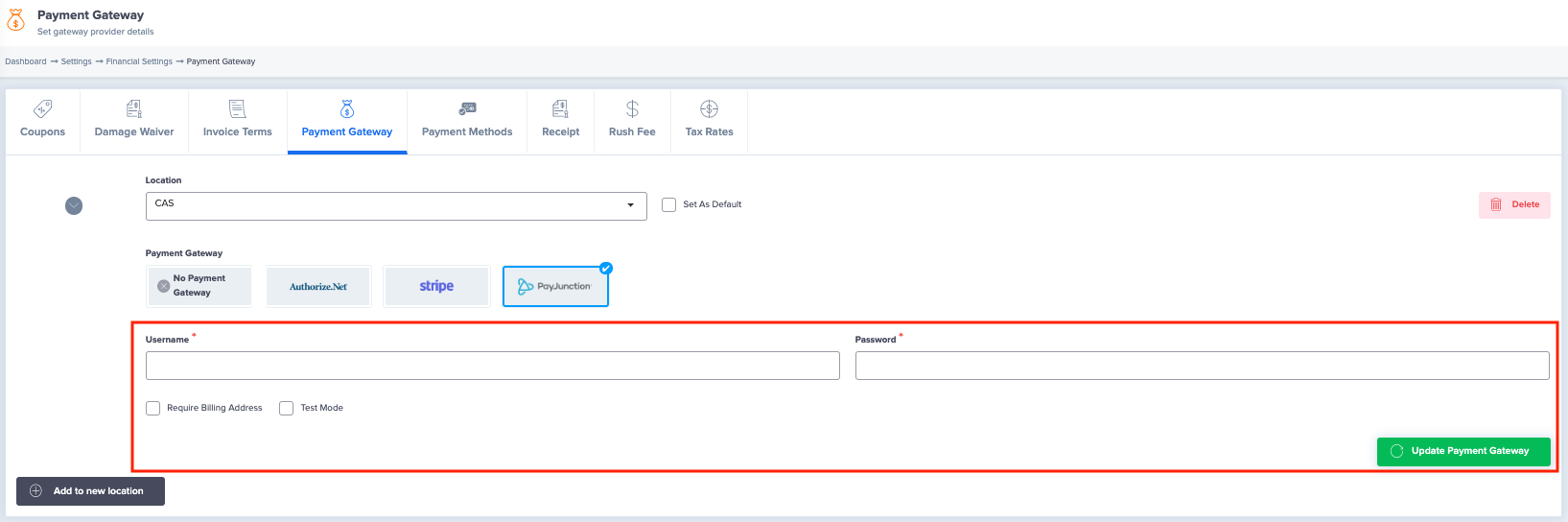This screenshot has width=1568, height=522.
Task: Click the Receipt tab icon
Action: point(560,108)
